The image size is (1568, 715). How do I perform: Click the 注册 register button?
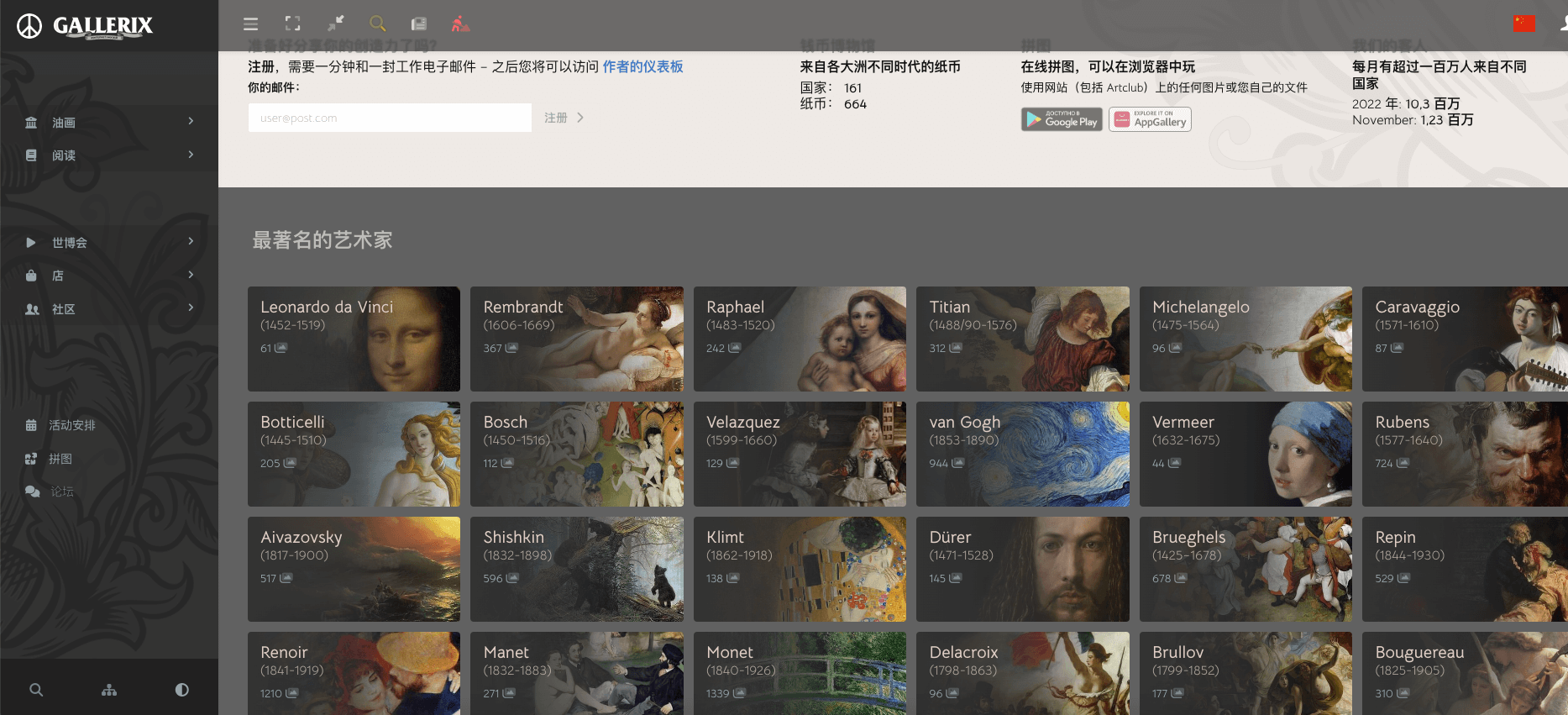564,118
